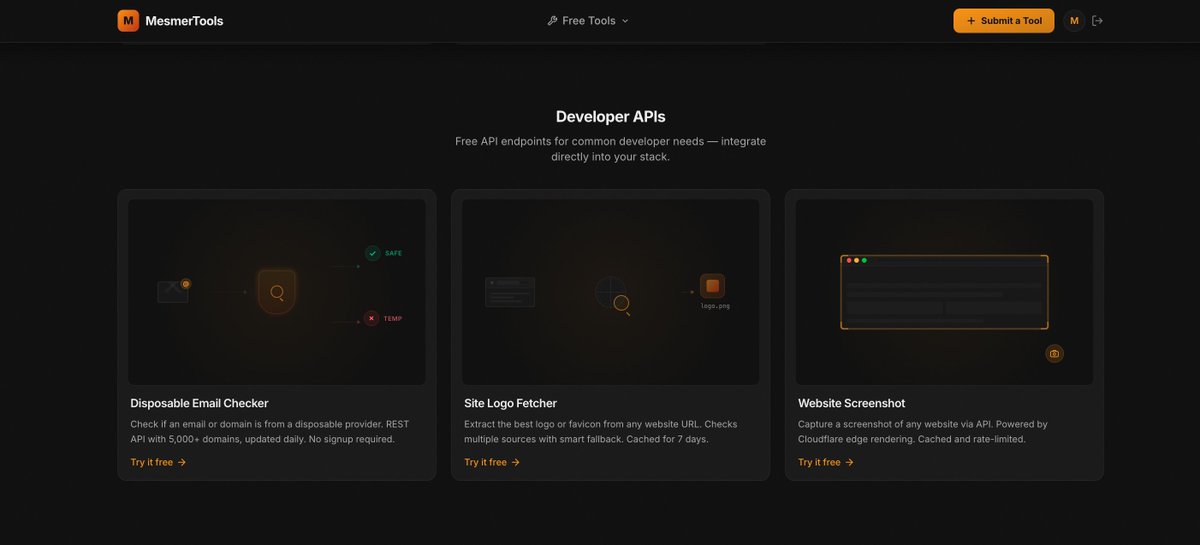
Task: Try Website Screenshot for free
Action: 826,462
